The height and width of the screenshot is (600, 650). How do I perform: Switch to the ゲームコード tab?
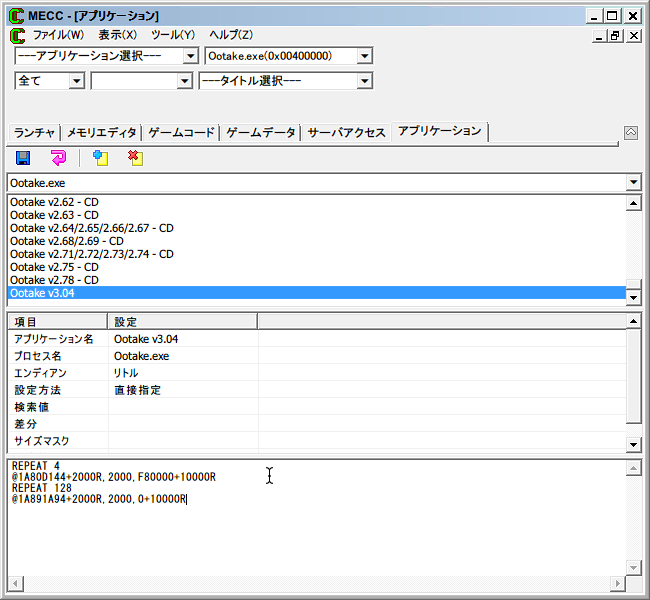pyautogui.click(x=181, y=133)
